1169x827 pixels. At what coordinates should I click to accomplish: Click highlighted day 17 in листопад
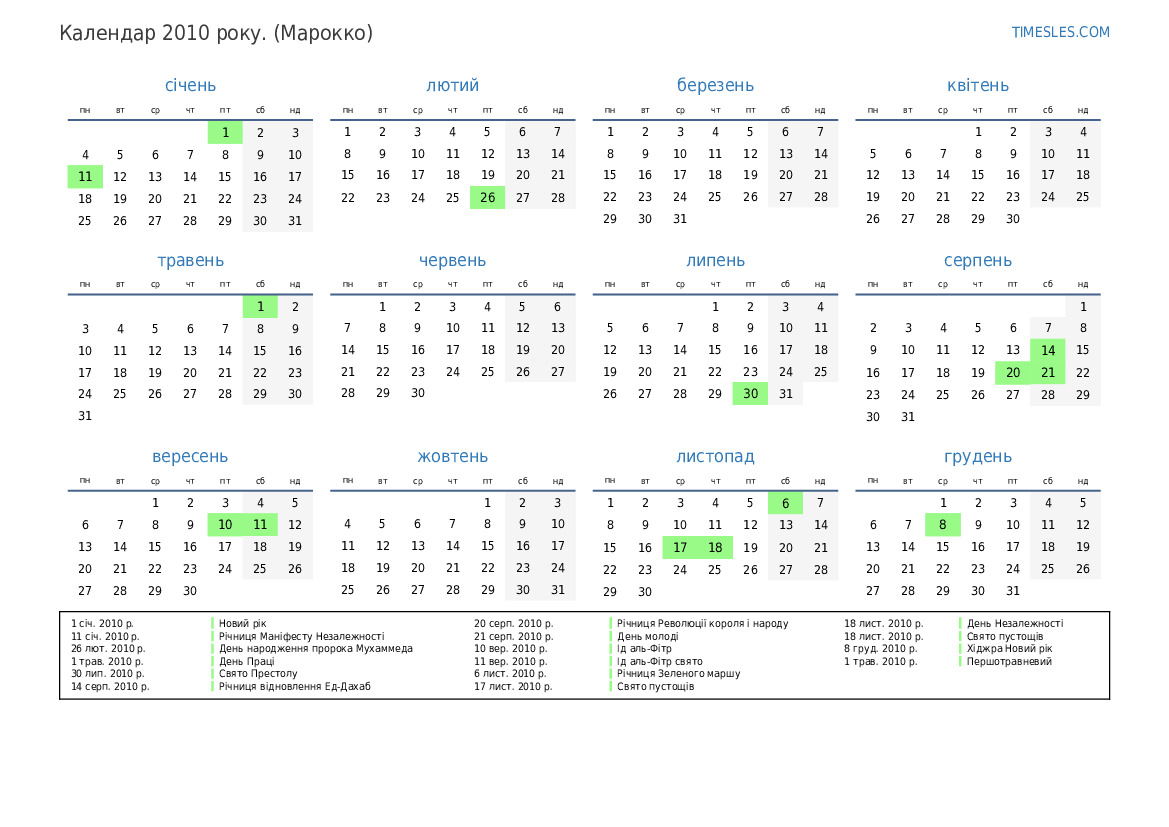click(x=680, y=547)
